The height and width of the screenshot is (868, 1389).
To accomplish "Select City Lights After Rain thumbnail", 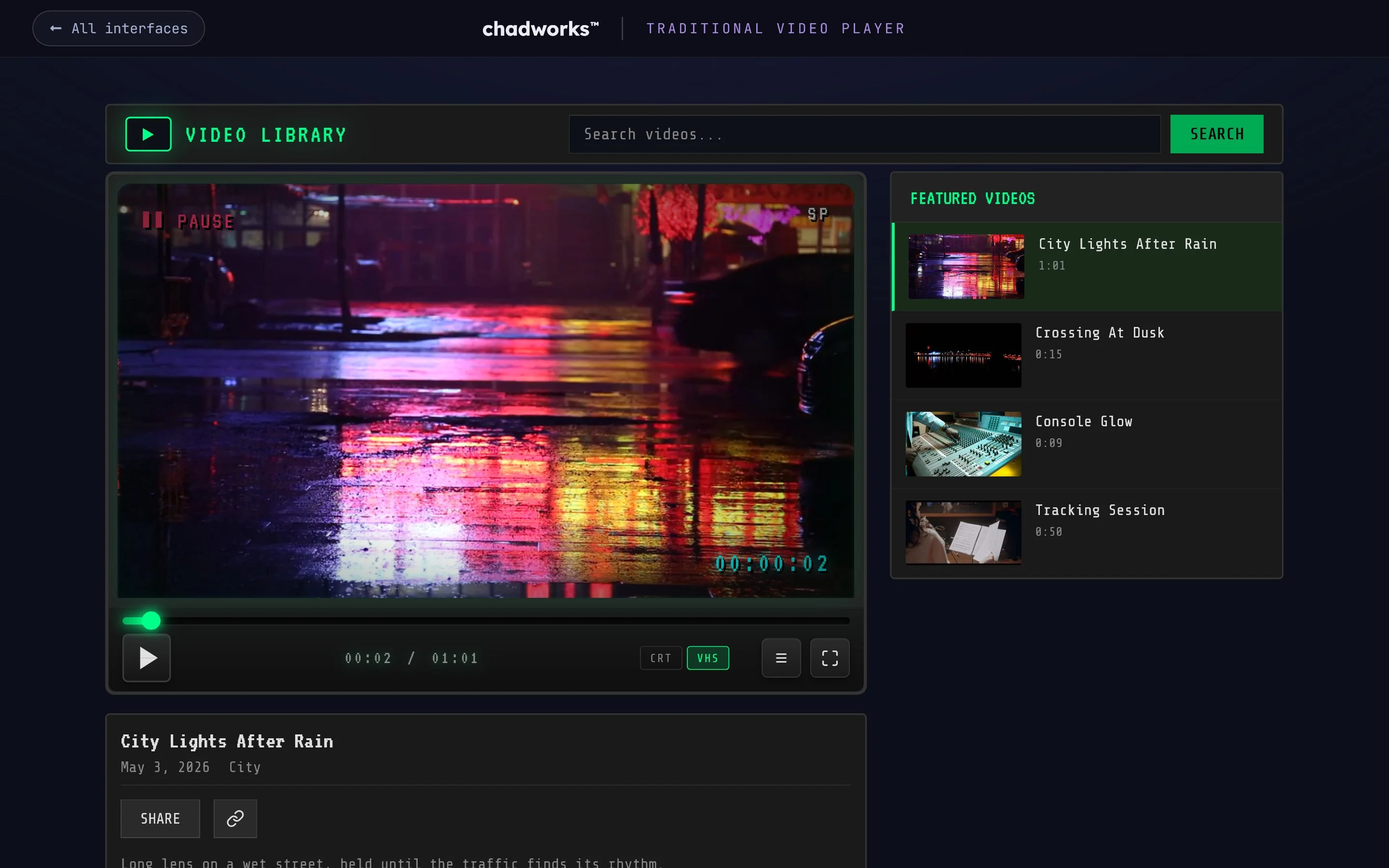I will pos(966,266).
